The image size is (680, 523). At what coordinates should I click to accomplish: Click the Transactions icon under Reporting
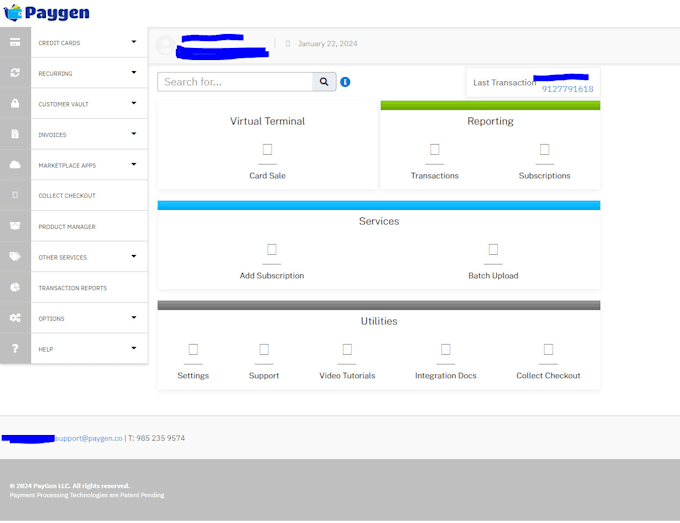point(435,150)
